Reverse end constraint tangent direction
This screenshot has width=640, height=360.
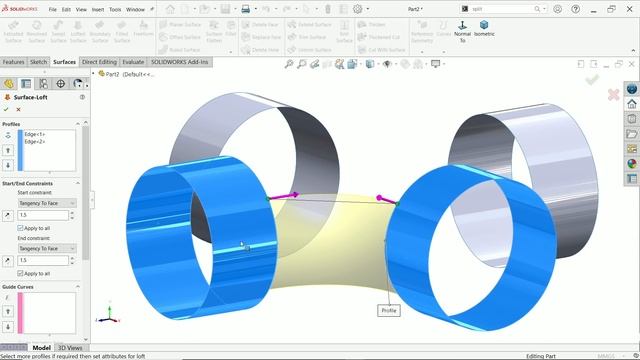tap(8, 260)
